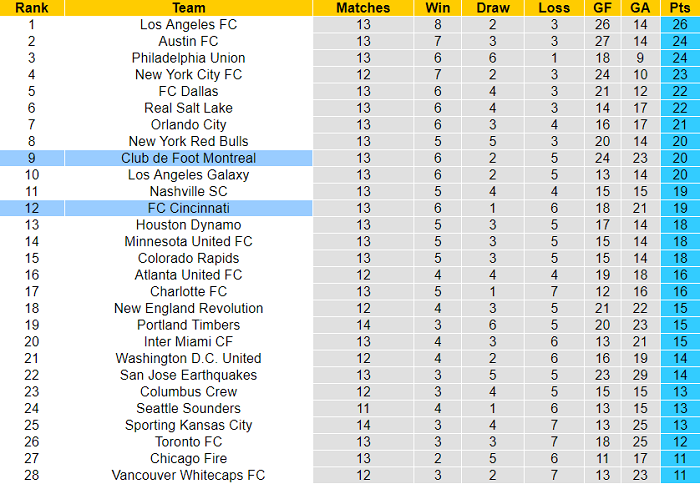This screenshot has width=700, height=484.
Task: Click Los Angeles FC's 26 points cell
Action: tap(678, 24)
